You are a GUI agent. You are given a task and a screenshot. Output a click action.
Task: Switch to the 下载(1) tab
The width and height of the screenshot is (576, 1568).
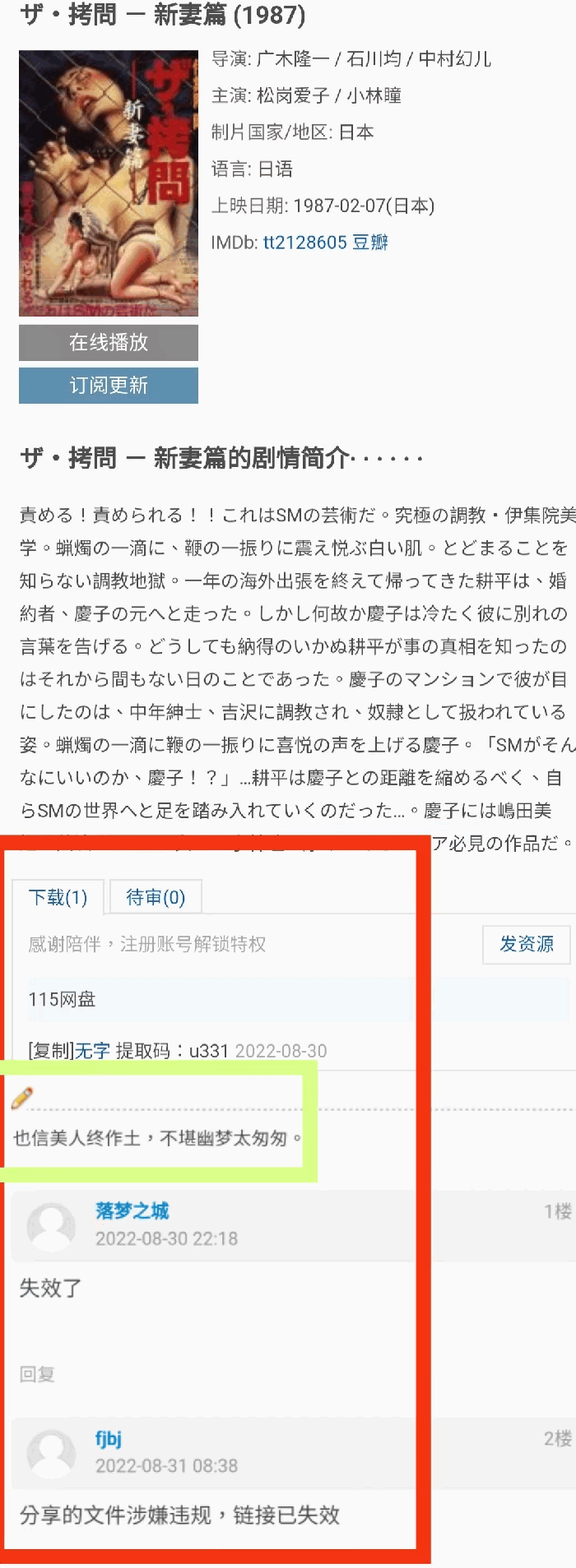58,897
